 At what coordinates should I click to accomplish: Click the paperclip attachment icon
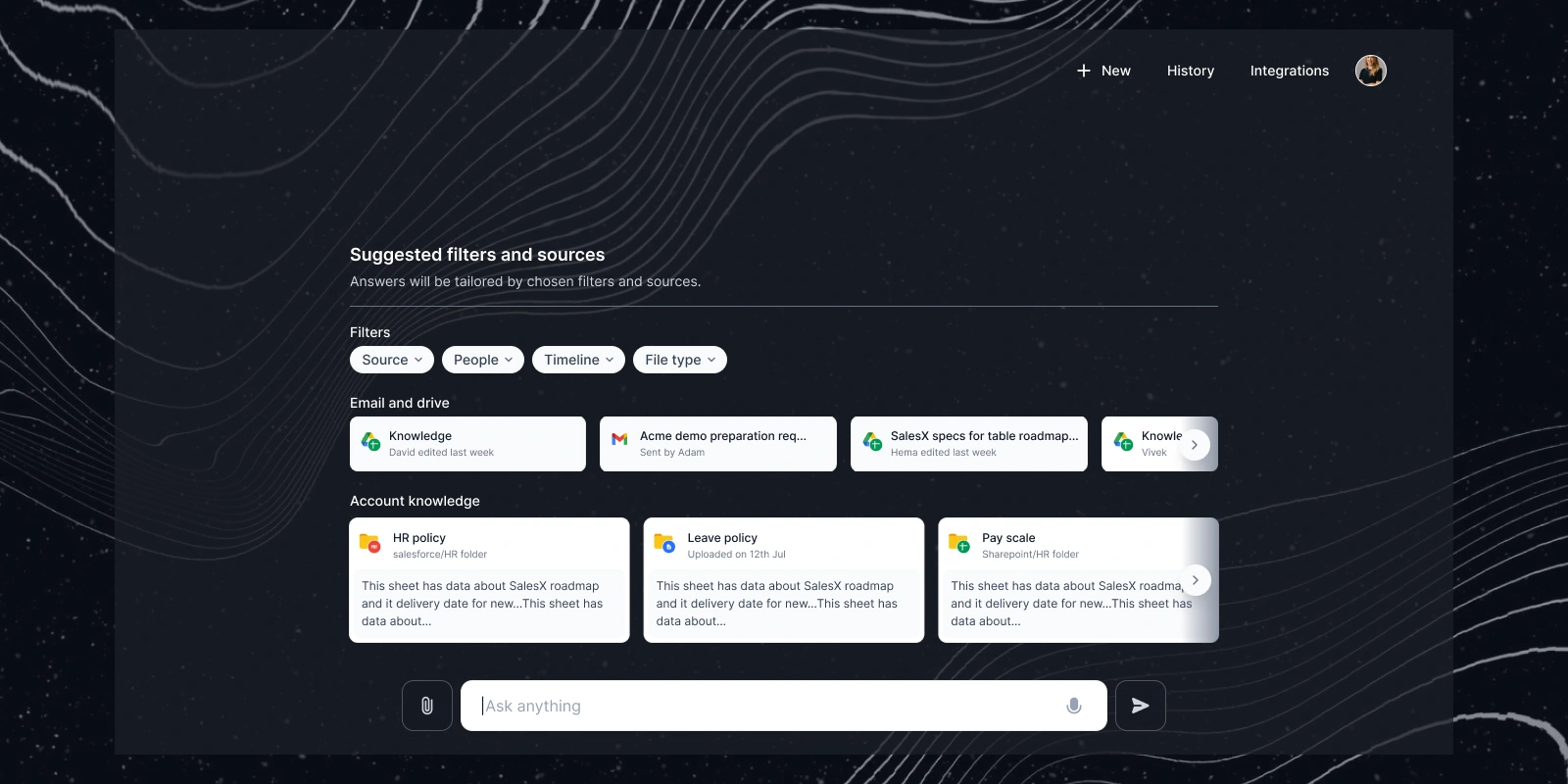click(x=427, y=706)
